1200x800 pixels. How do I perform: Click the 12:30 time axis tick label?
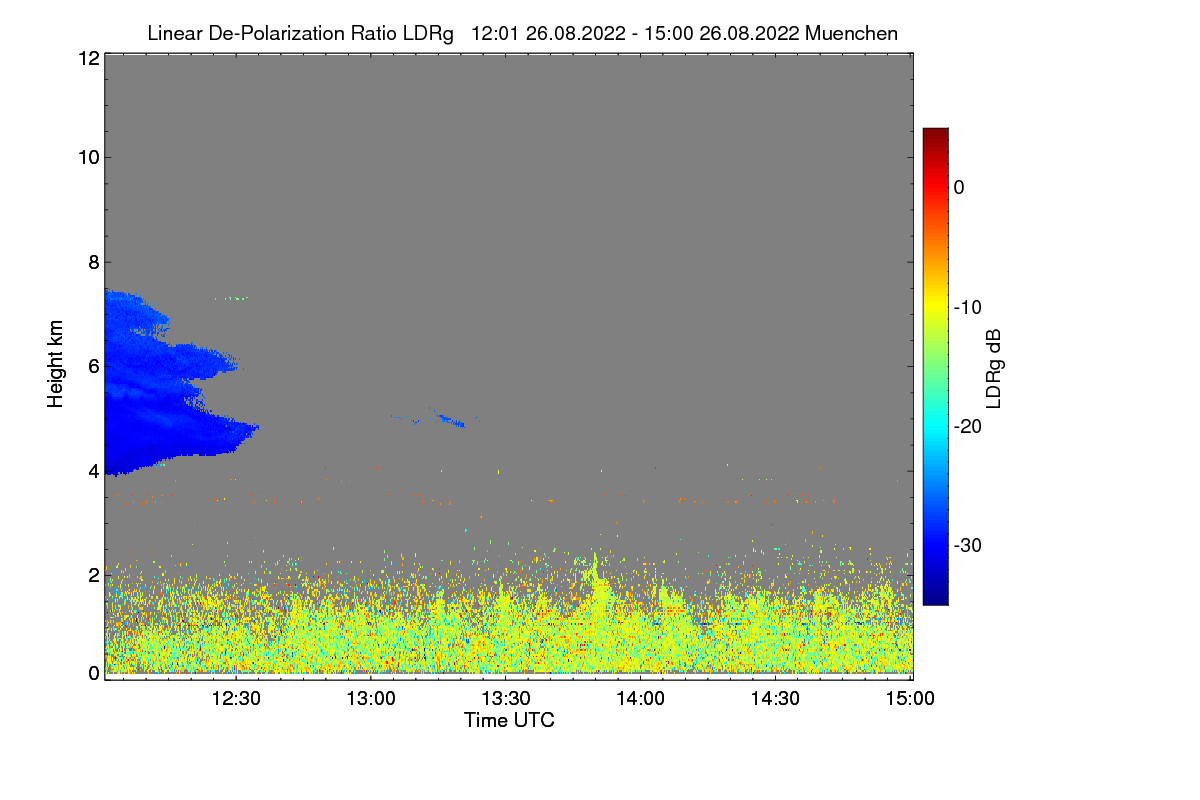tap(236, 699)
